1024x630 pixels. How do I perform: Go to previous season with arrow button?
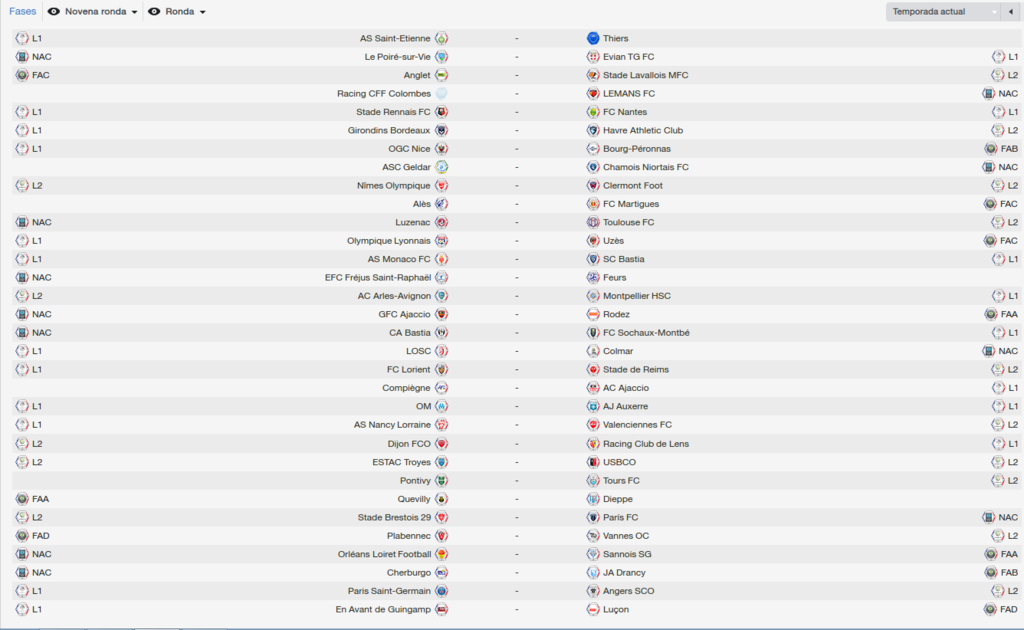[x=1011, y=12]
